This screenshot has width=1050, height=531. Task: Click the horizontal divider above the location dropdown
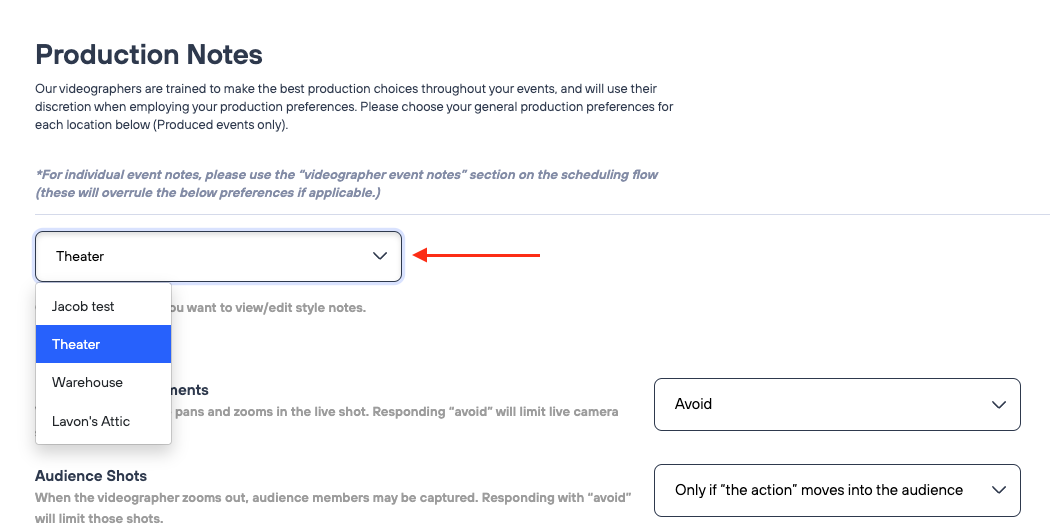[x=542, y=214]
